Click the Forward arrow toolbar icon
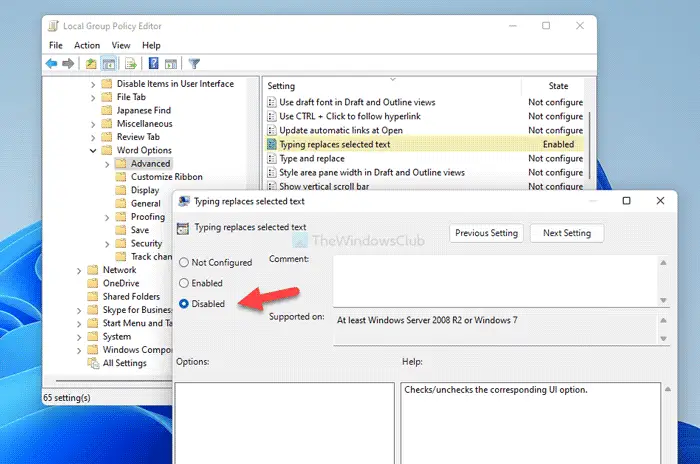 pyautogui.click(x=68, y=64)
